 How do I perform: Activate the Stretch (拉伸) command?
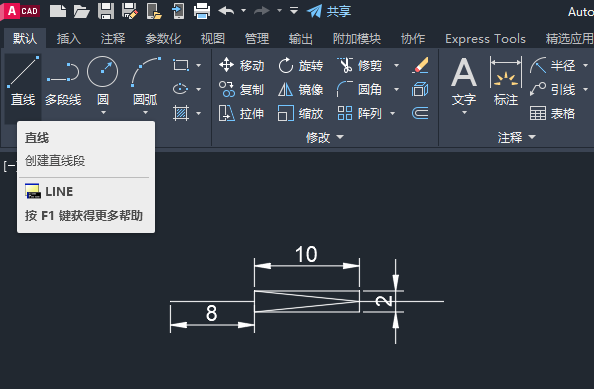(x=241, y=113)
